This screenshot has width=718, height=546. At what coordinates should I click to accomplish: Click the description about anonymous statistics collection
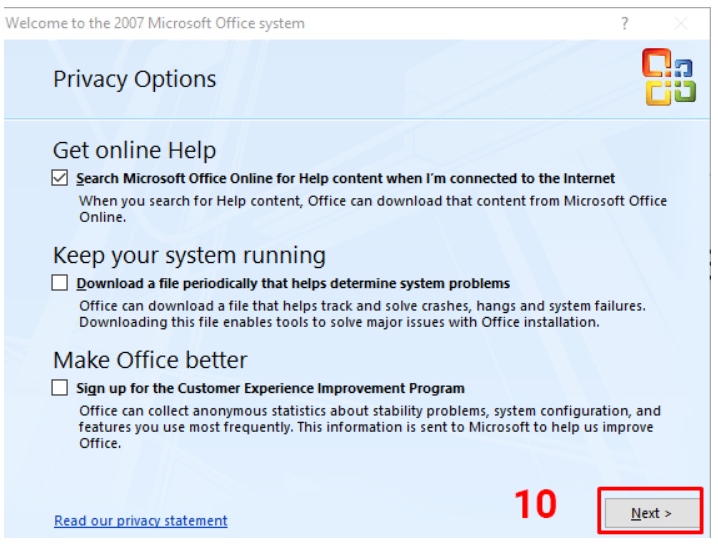(x=369, y=426)
